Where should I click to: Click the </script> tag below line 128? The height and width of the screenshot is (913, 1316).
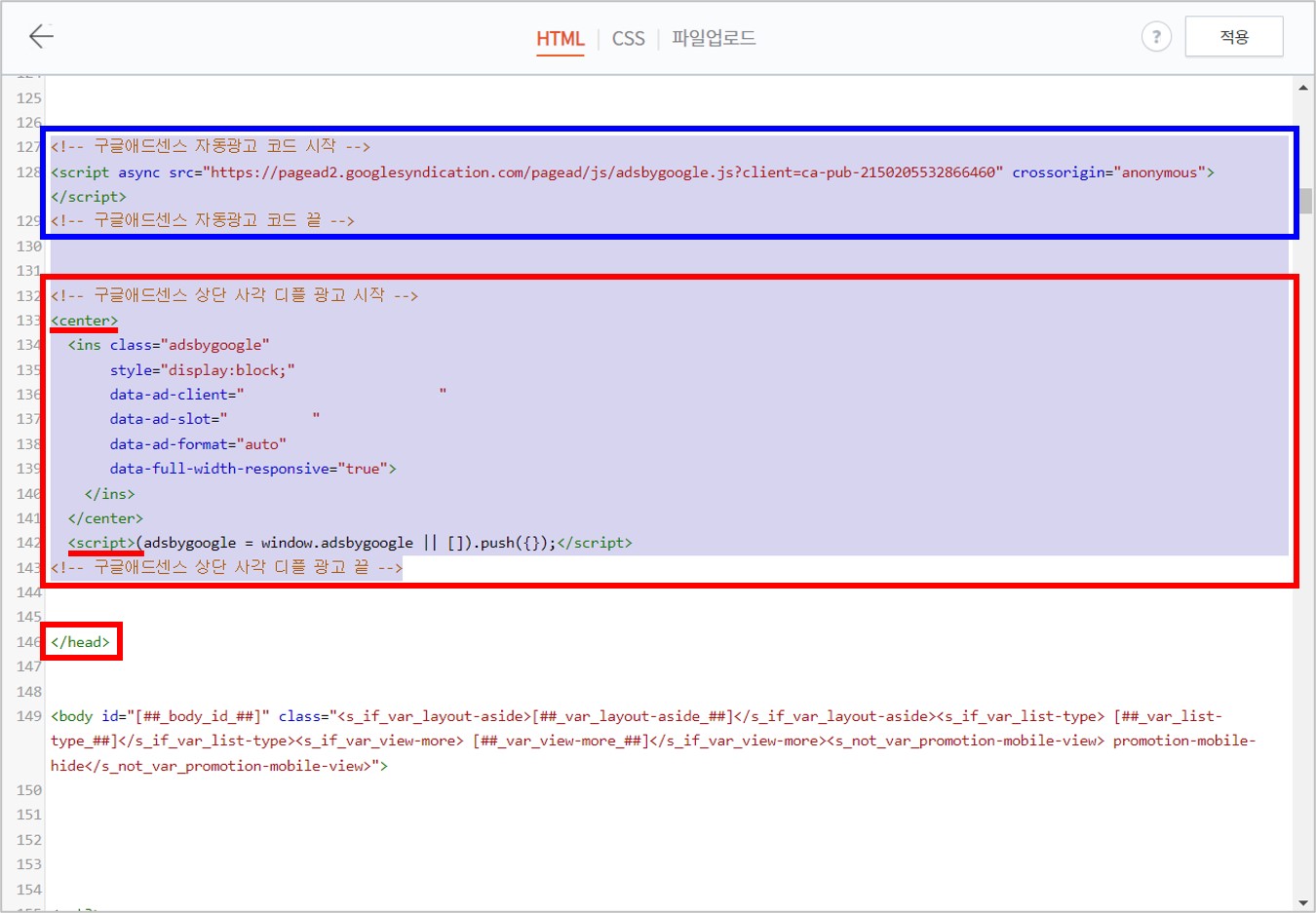(x=89, y=196)
